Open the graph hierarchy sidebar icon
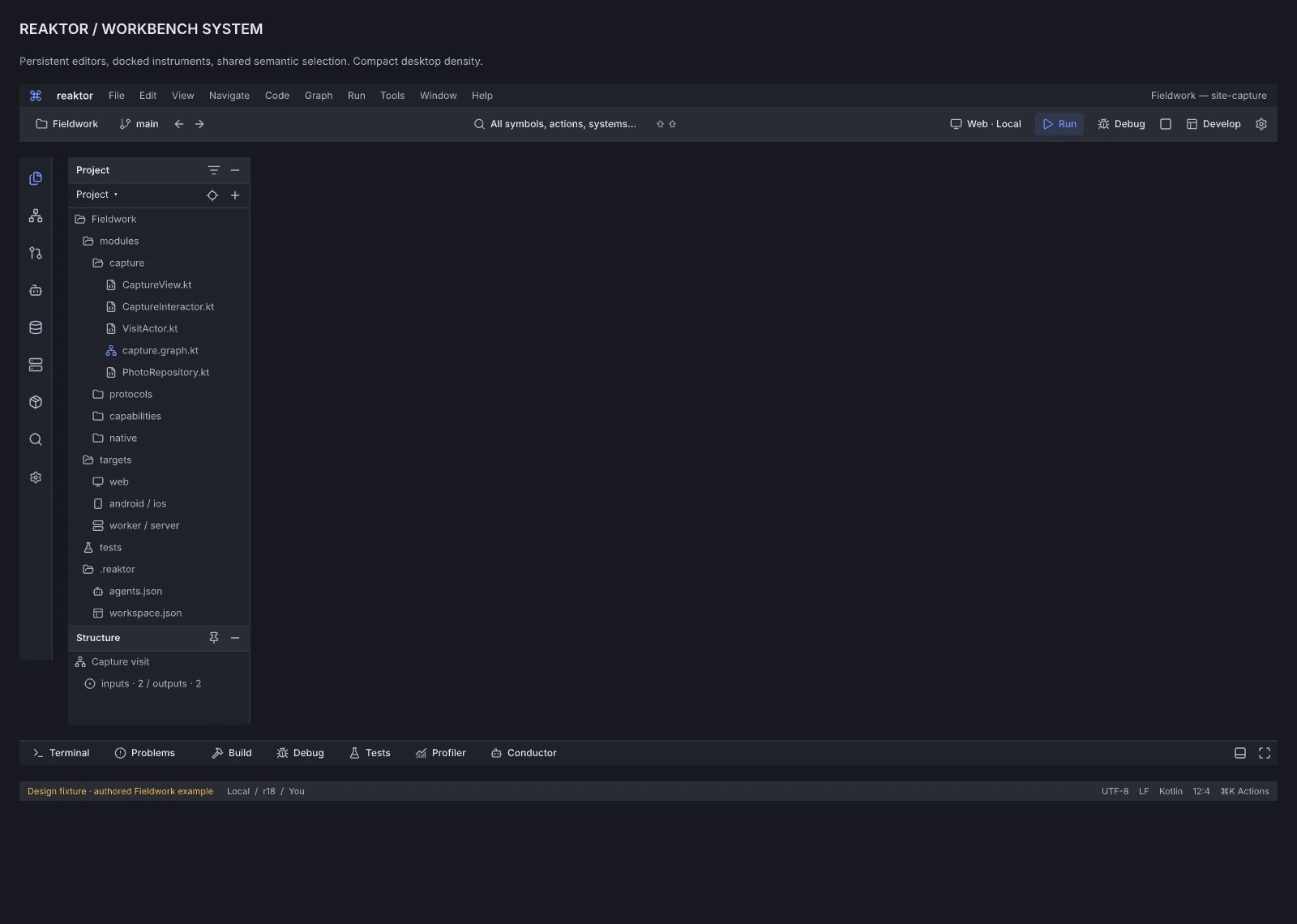 pyautogui.click(x=36, y=216)
